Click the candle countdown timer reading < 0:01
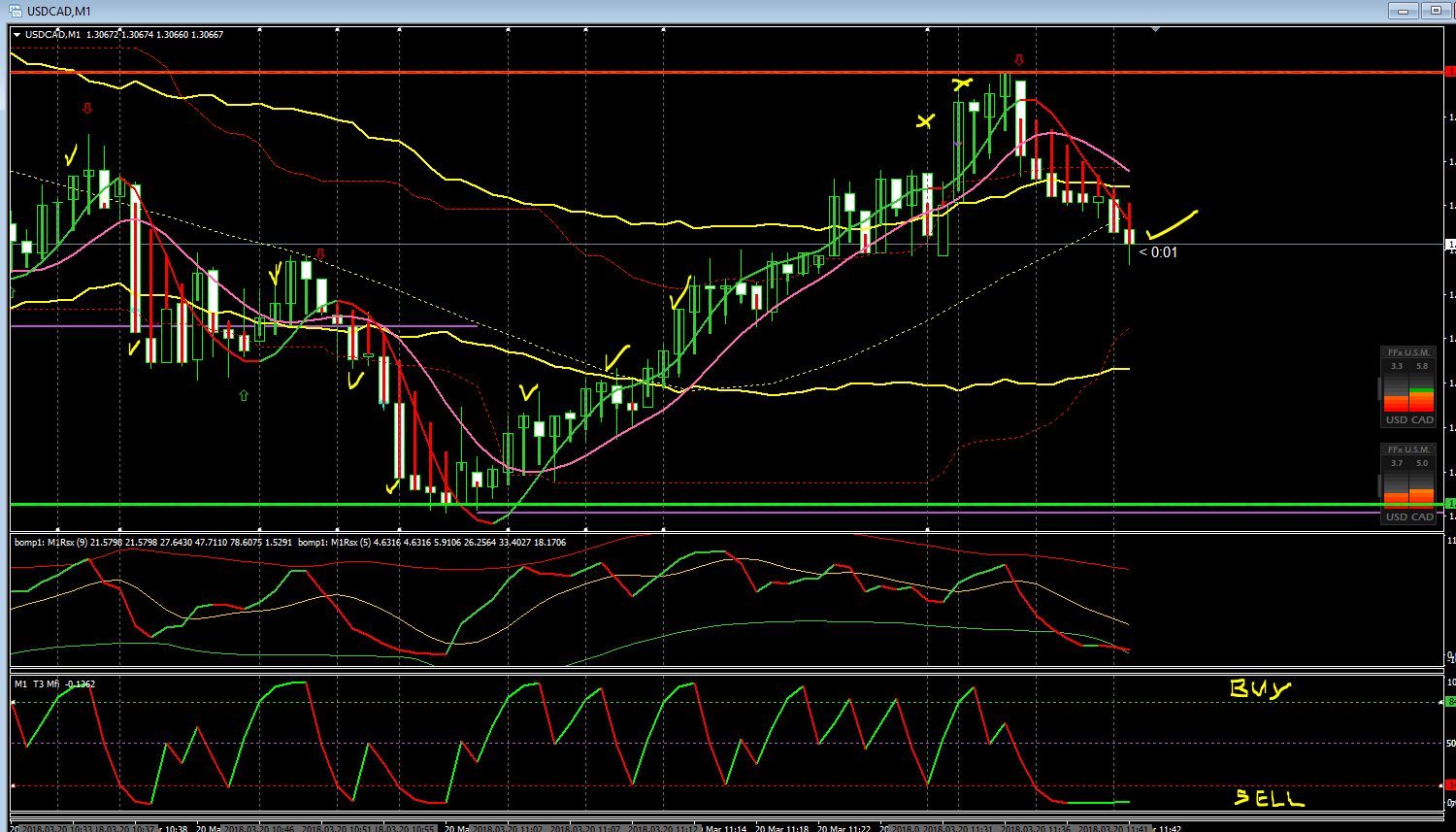1456x832 pixels. 1158,252
